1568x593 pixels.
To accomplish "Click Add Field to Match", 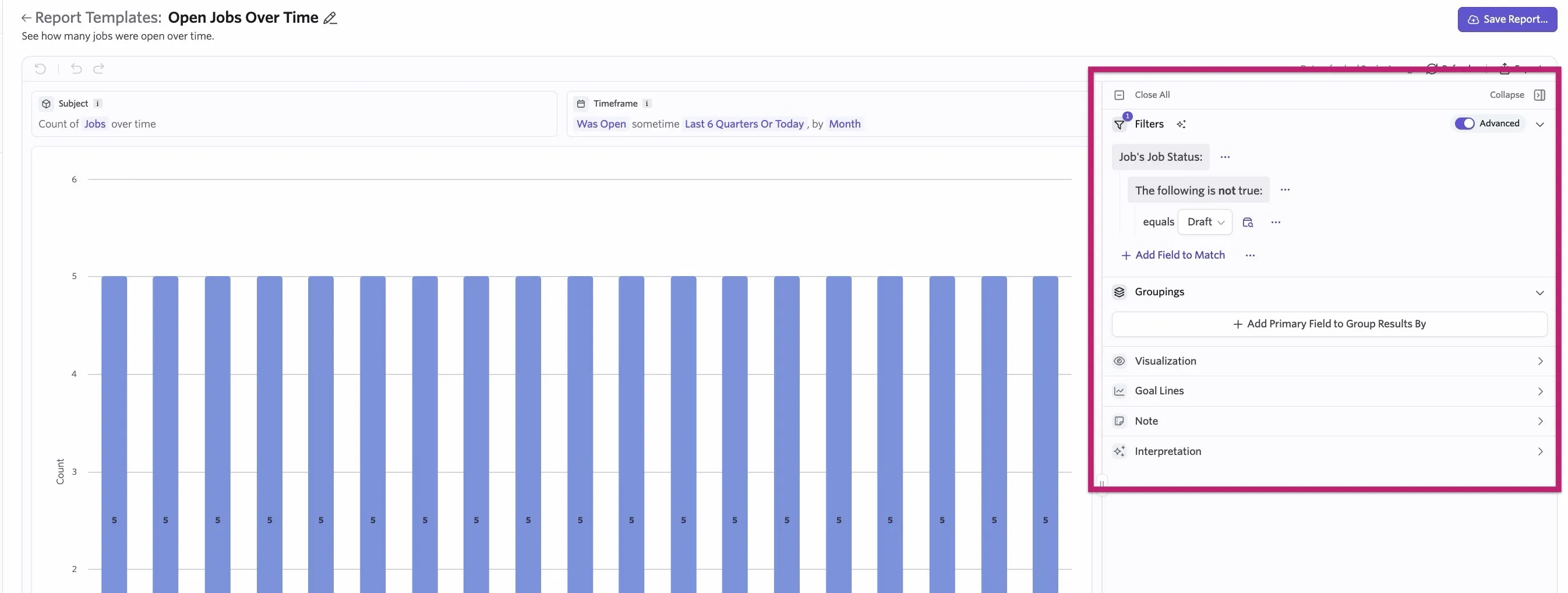I will [1173, 255].
